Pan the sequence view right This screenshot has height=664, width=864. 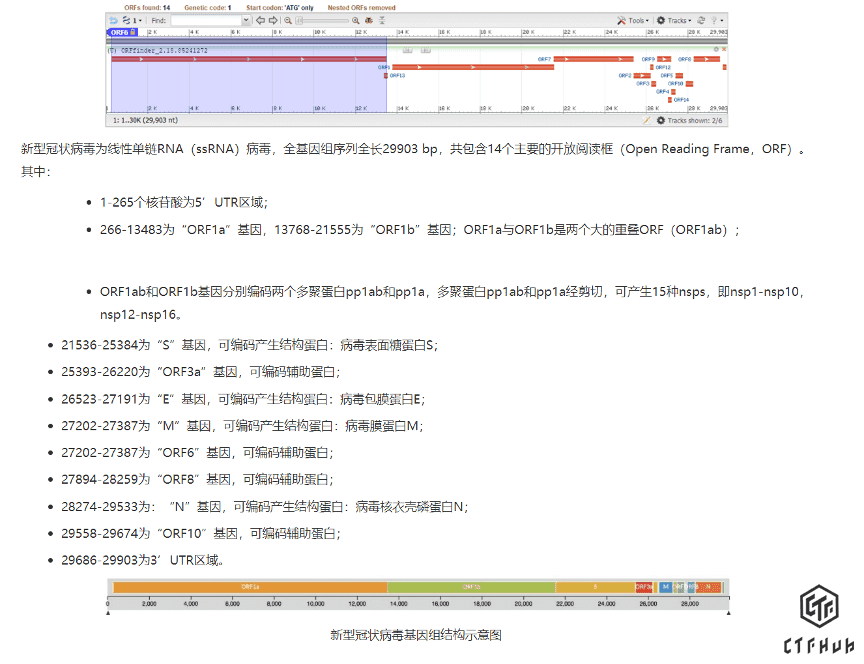click(x=273, y=20)
